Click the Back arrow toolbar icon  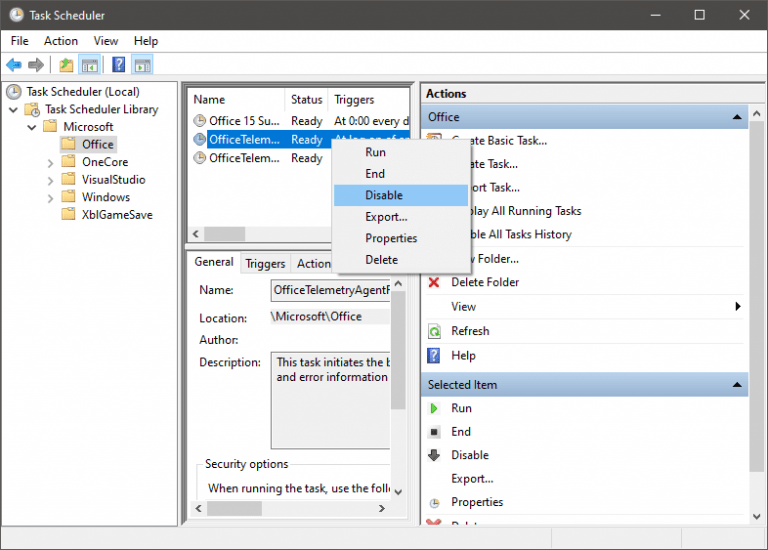click(14, 65)
